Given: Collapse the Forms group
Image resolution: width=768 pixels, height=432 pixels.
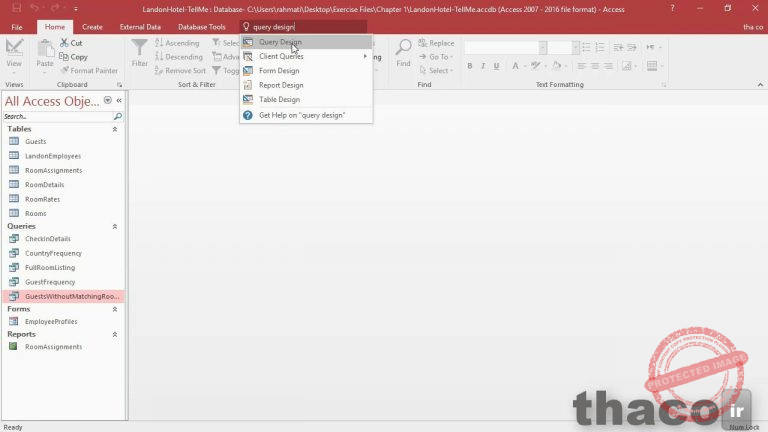Looking at the screenshot, I should (115, 309).
